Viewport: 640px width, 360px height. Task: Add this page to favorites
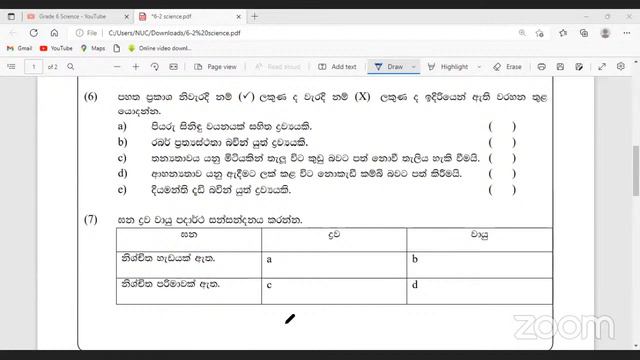pos(540,33)
